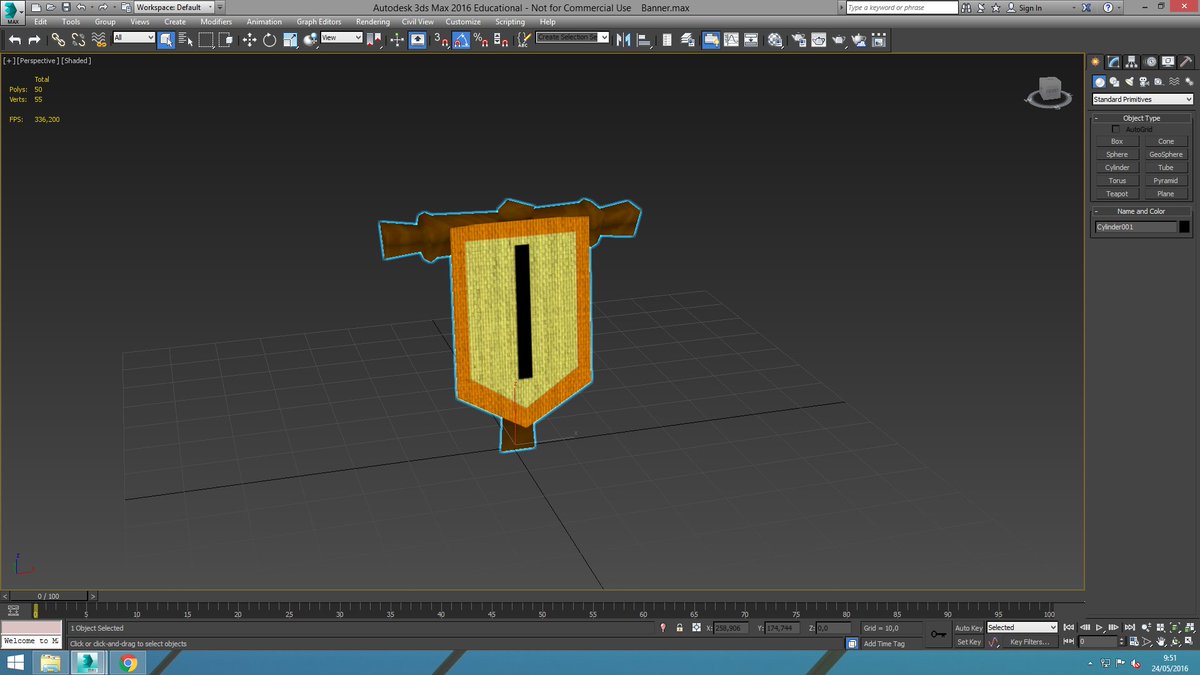Activate Unlink Selection tool

(x=78, y=40)
